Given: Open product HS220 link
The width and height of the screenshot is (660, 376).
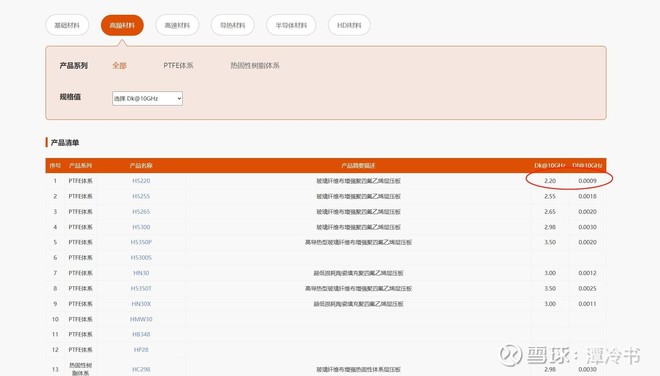Looking at the screenshot, I should (x=141, y=181).
